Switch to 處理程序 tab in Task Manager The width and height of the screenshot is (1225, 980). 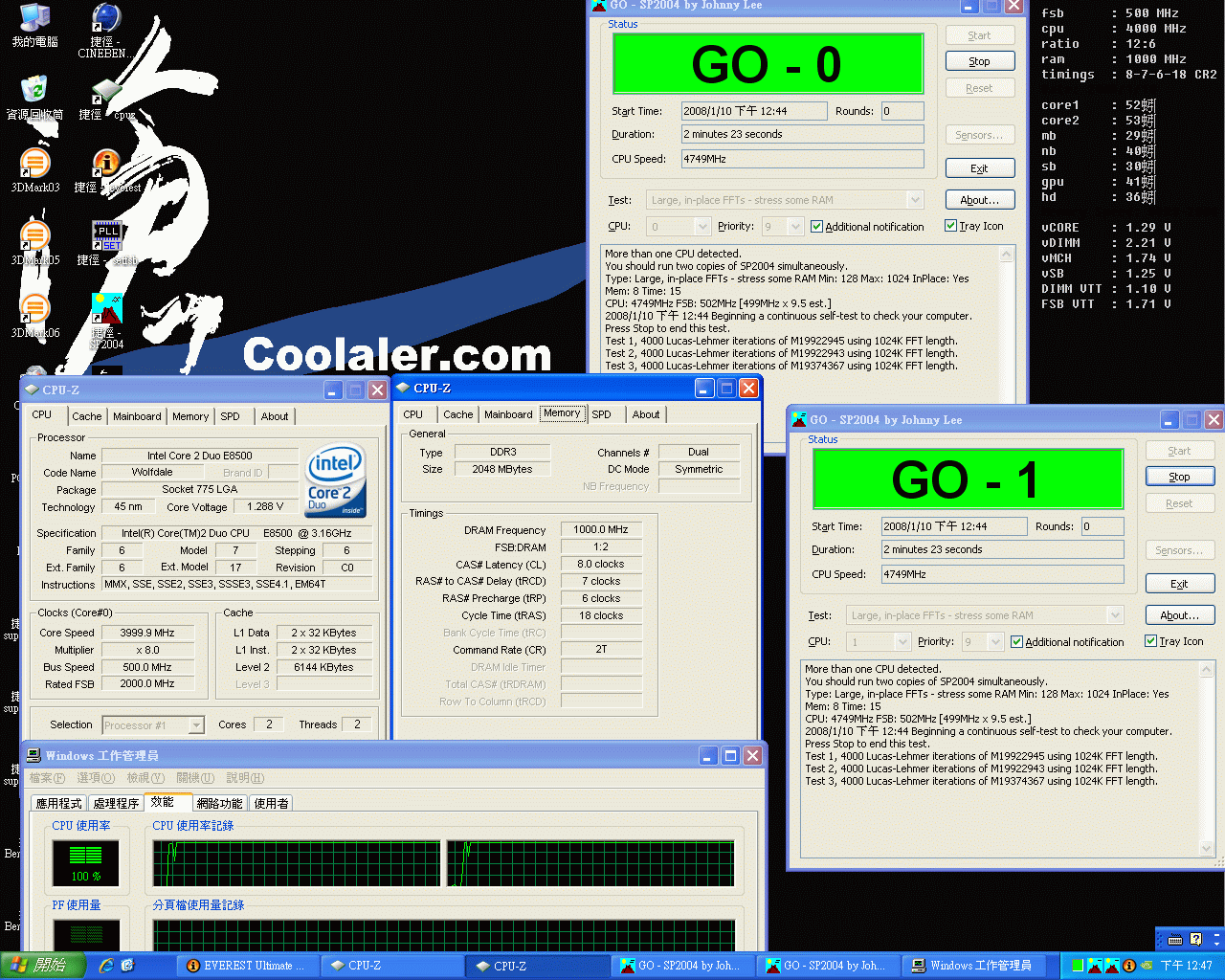[117, 804]
